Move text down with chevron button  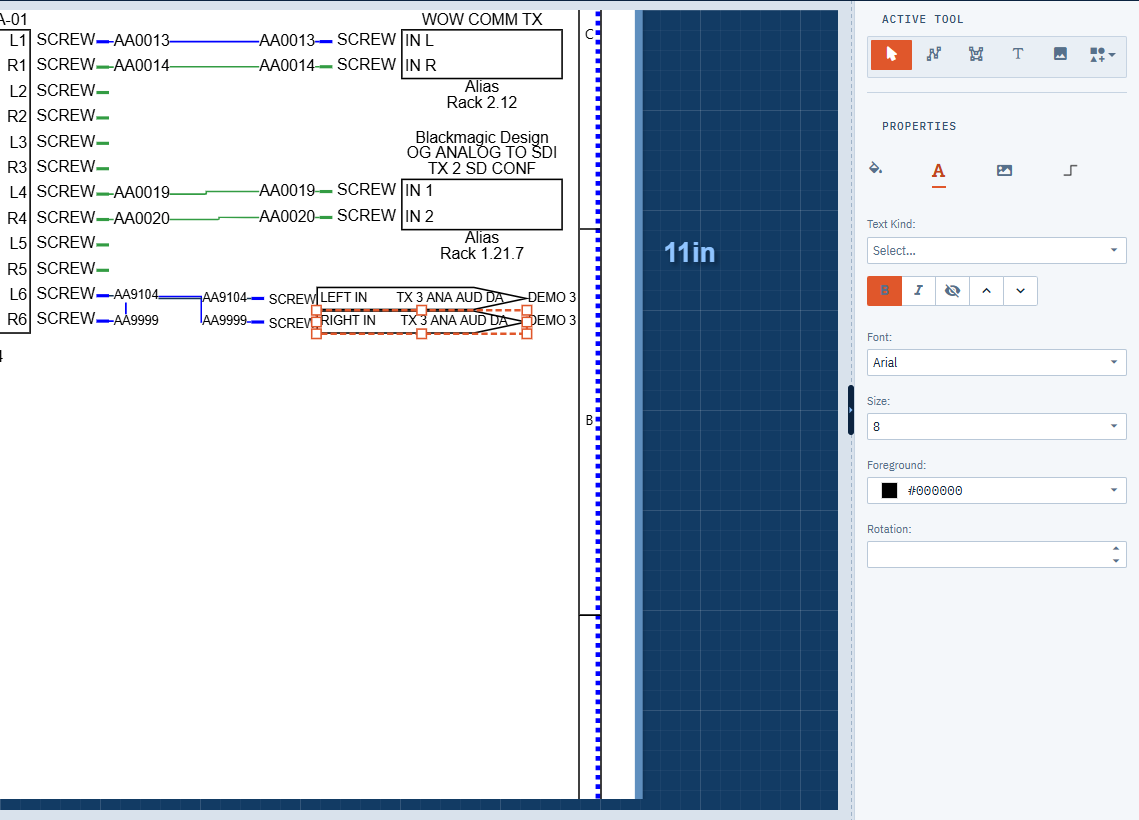tap(1021, 291)
